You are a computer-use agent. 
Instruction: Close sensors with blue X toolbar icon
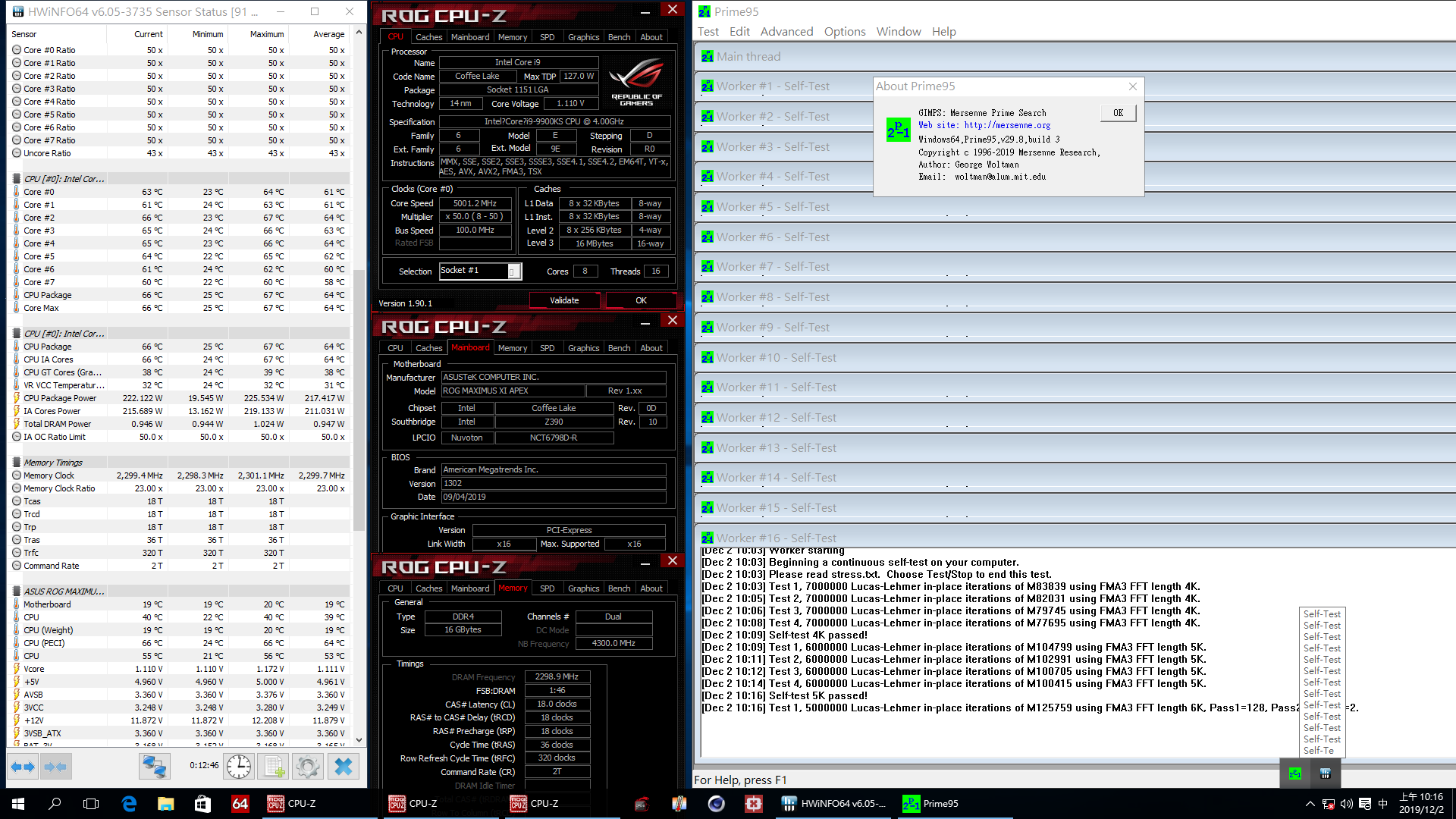pyautogui.click(x=344, y=767)
